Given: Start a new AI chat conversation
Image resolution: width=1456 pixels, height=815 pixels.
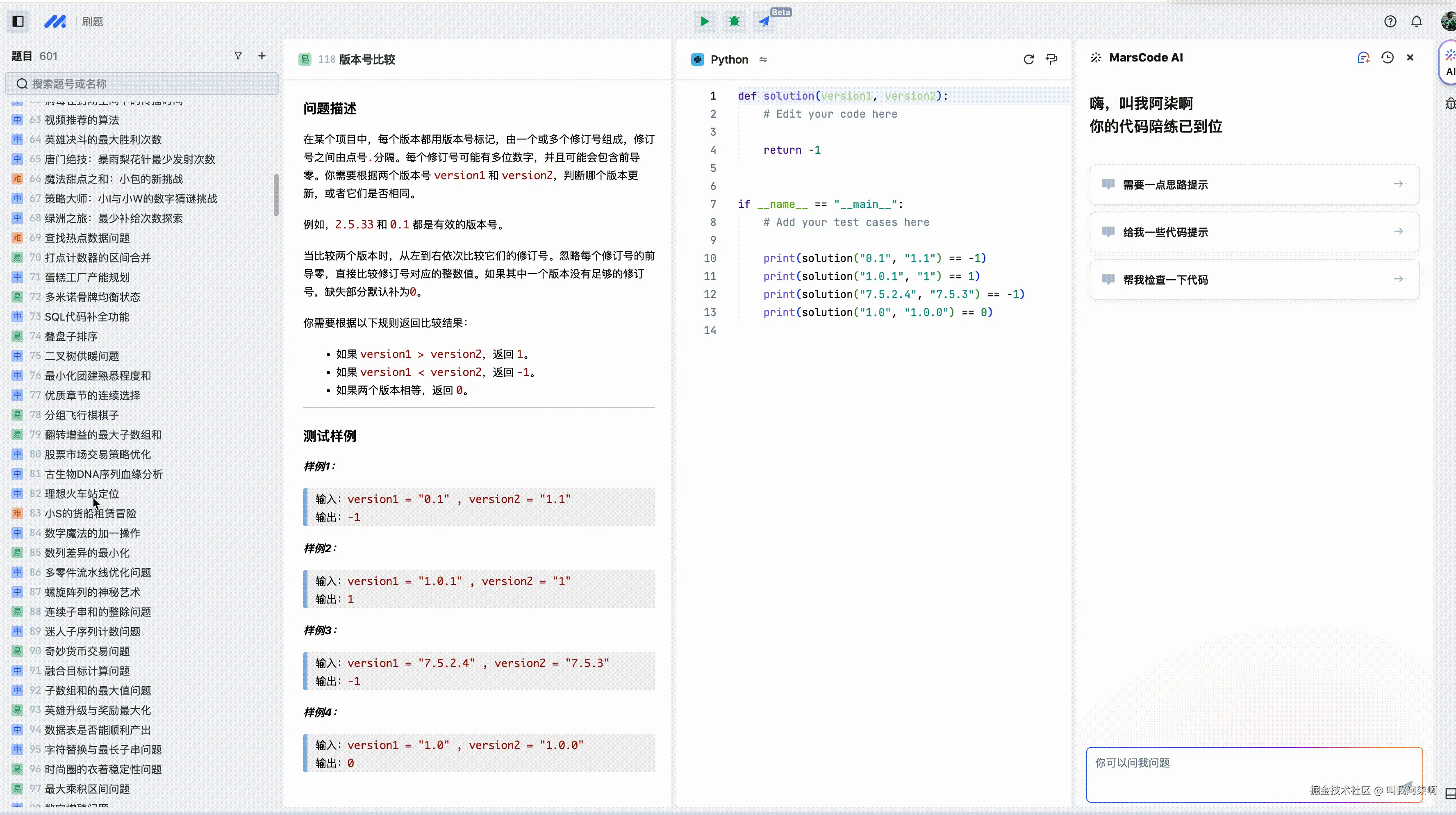Looking at the screenshot, I should (1363, 58).
